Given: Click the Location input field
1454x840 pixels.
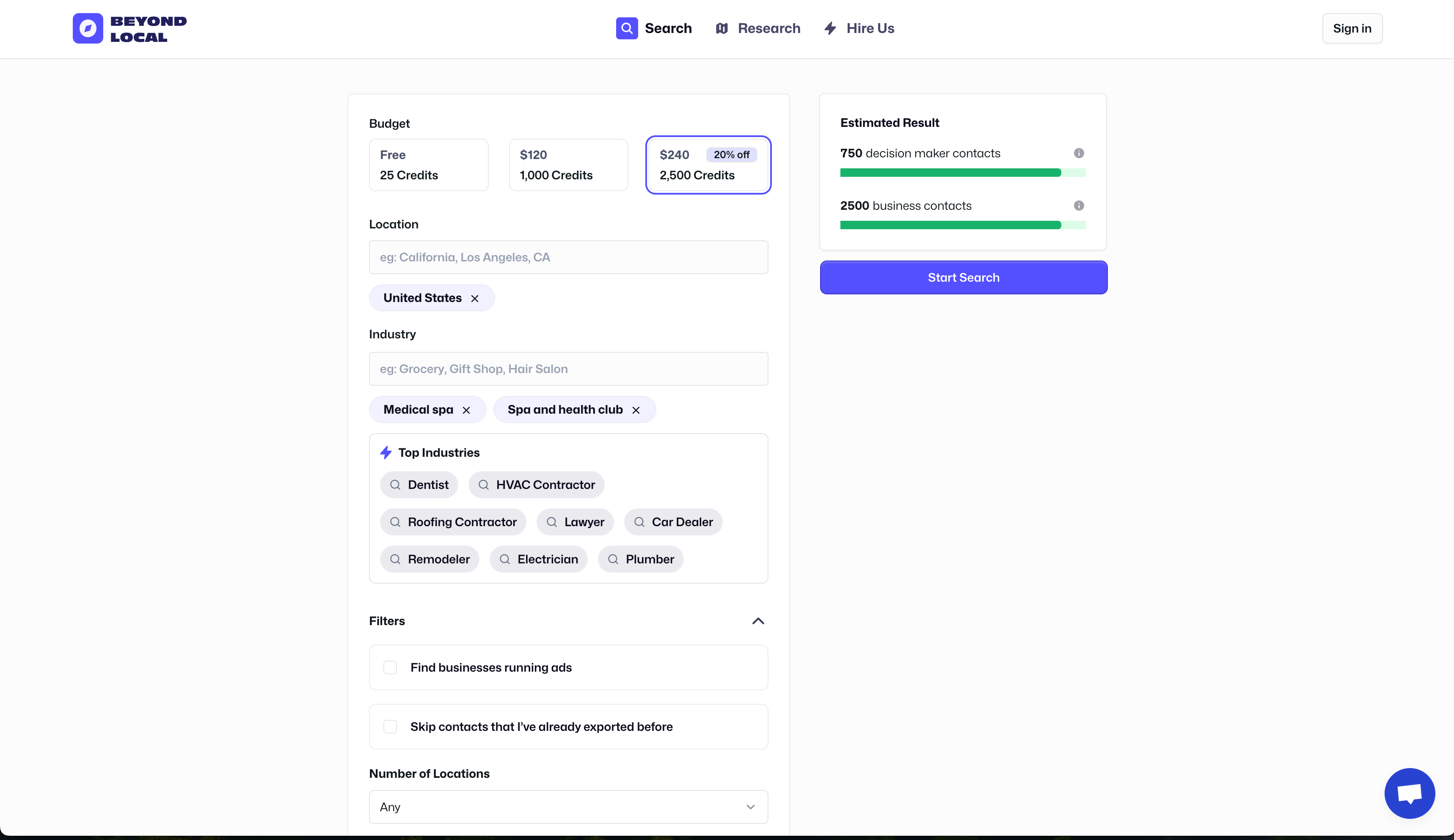Looking at the screenshot, I should [x=568, y=257].
